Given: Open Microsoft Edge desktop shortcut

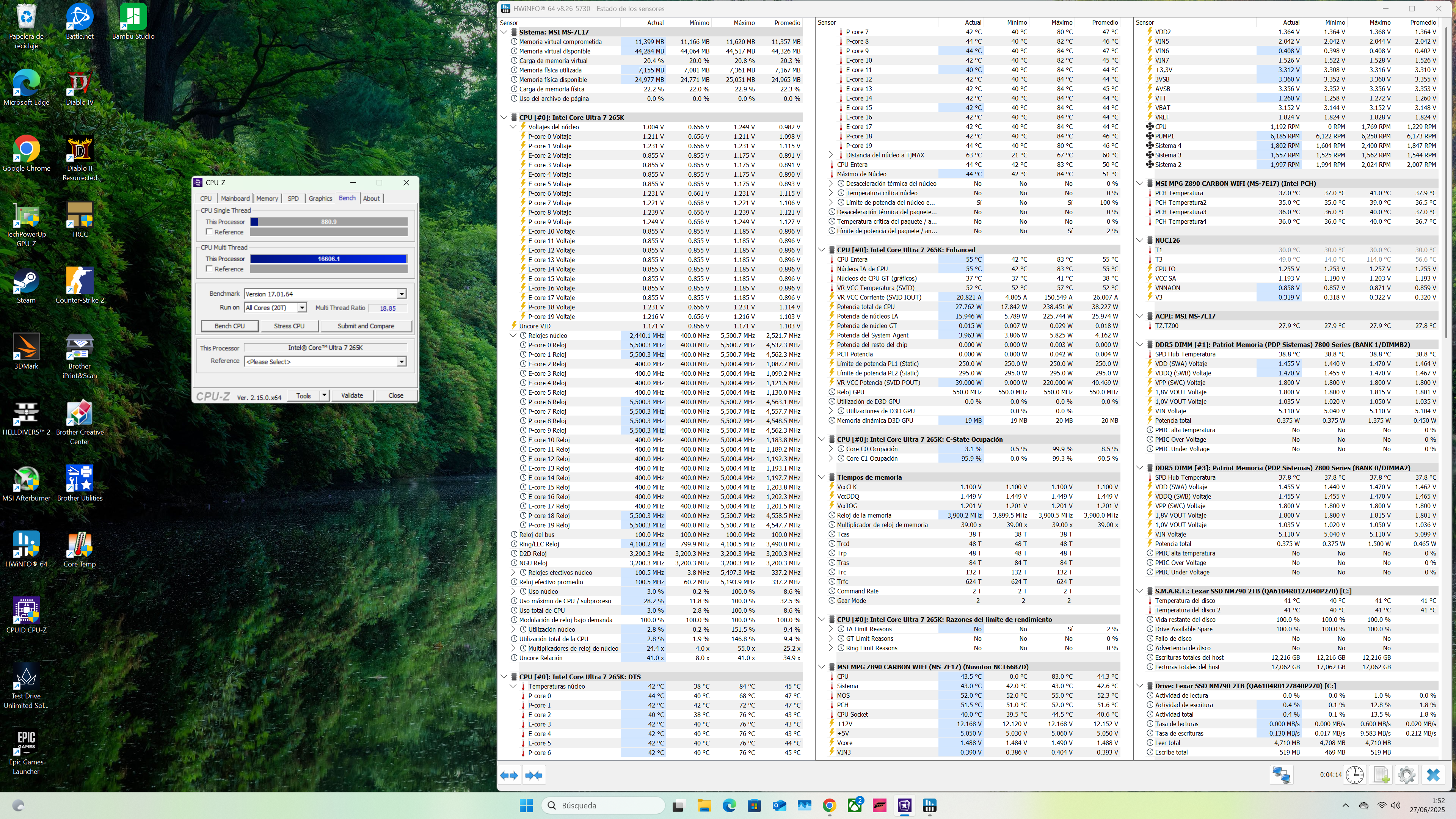Looking at the screenshot, I should point(26,88).
